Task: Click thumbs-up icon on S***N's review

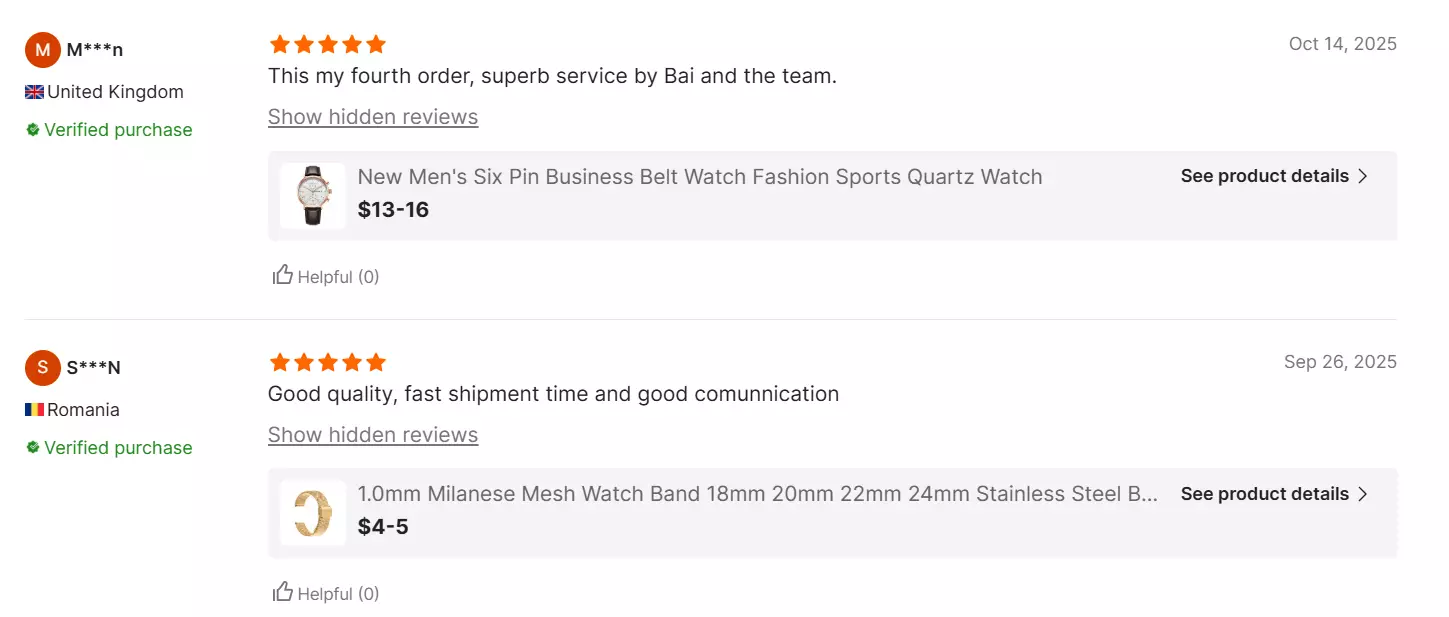Action: click(x=283, y=592)
